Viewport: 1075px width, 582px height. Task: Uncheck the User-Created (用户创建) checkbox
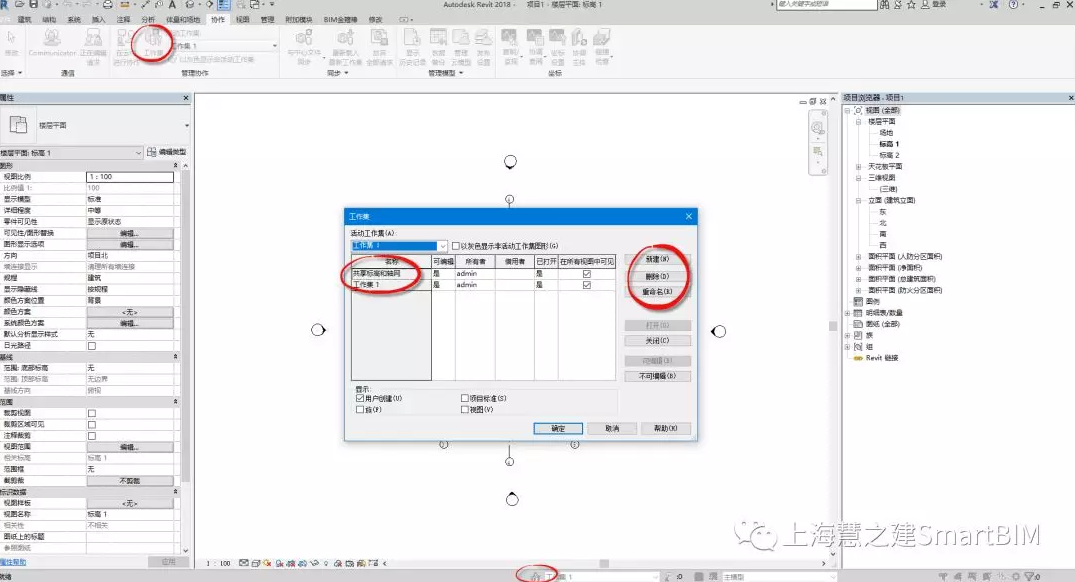360,398
